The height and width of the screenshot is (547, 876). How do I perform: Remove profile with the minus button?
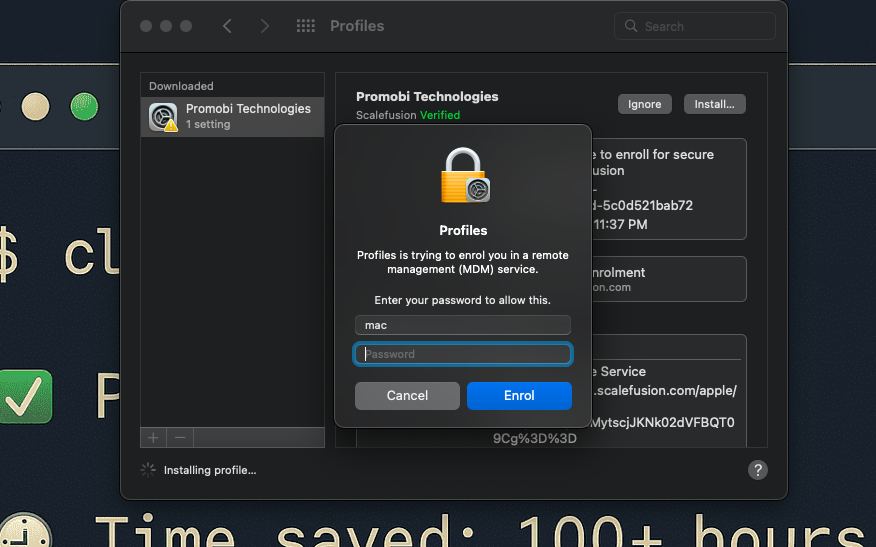(x=180, y=437)
